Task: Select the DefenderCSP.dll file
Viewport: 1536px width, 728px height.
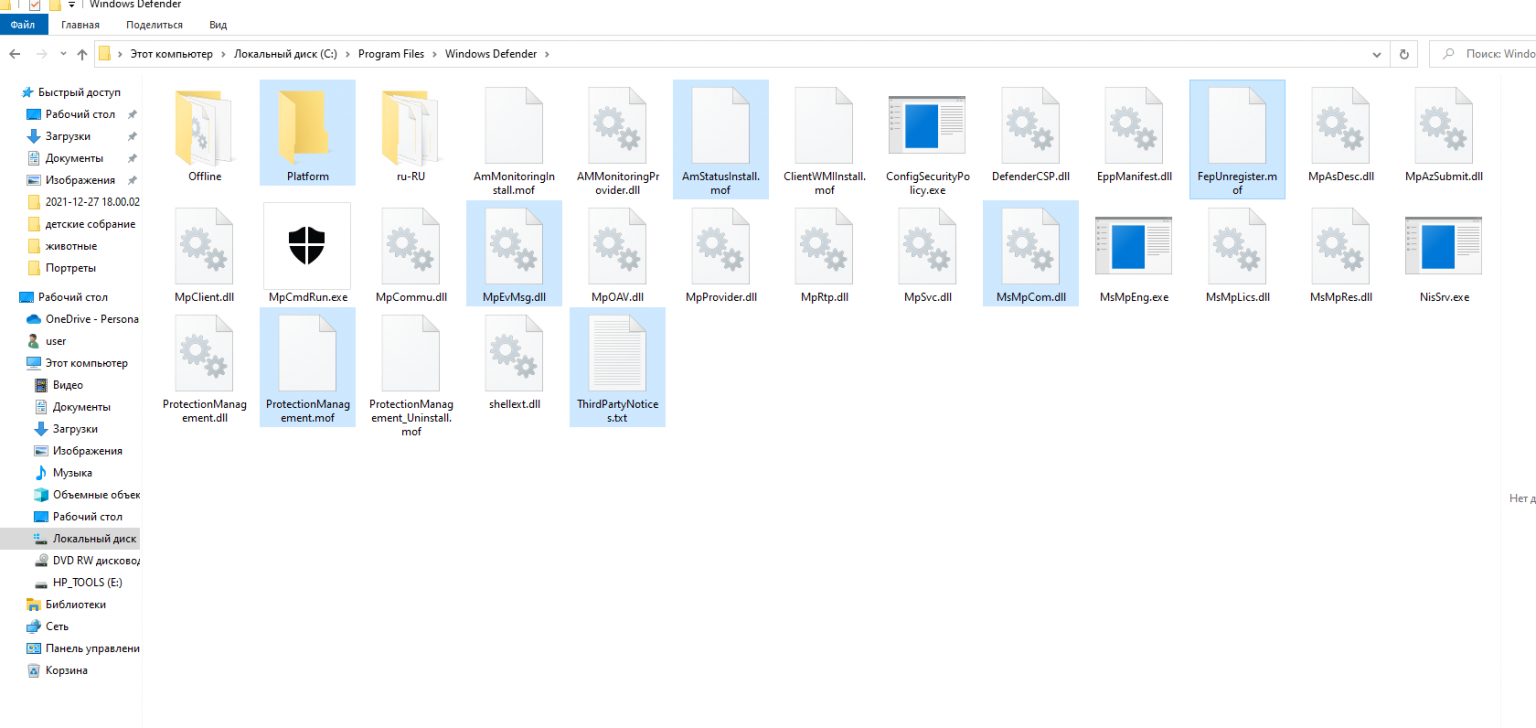Action: (1031, 133)
